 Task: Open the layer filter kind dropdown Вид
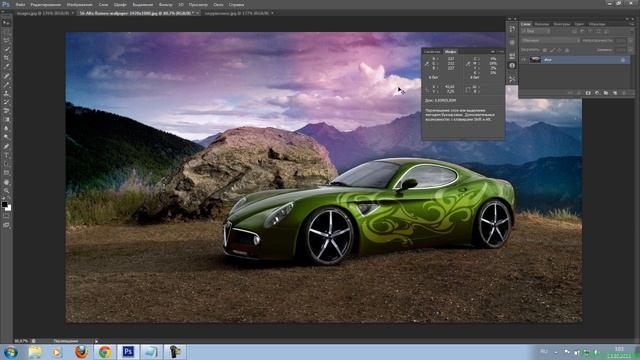coord(535,31)
